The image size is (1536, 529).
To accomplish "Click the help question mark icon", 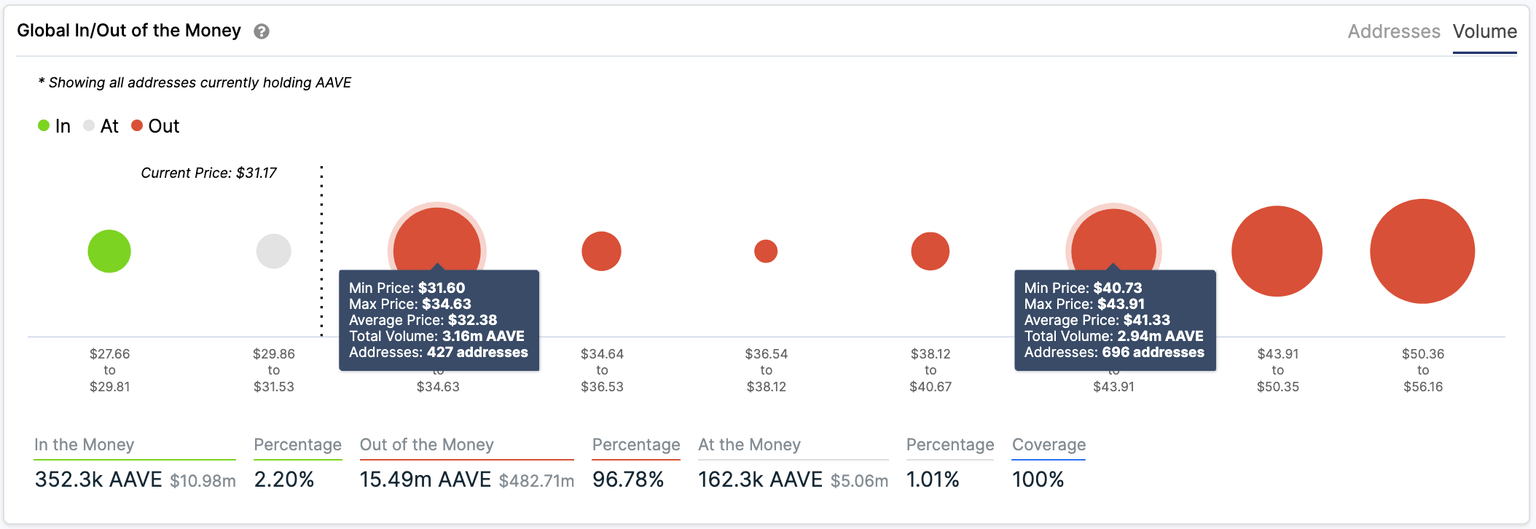I will click(x=261, y=32).
